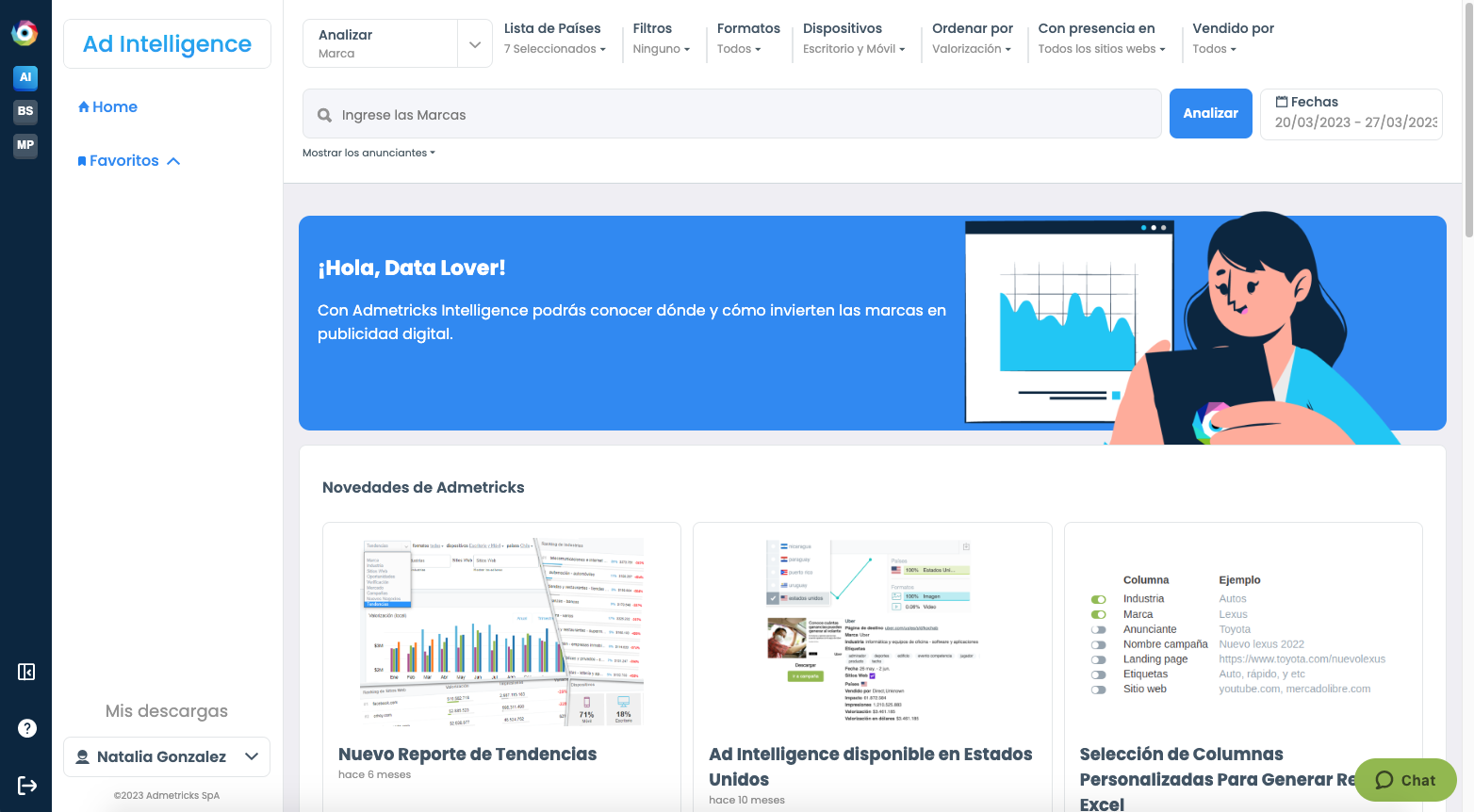The height and width of the screenshot is (812, 1474).
Task: Open the MP product icon in sidebar
Action: [25, 145]
